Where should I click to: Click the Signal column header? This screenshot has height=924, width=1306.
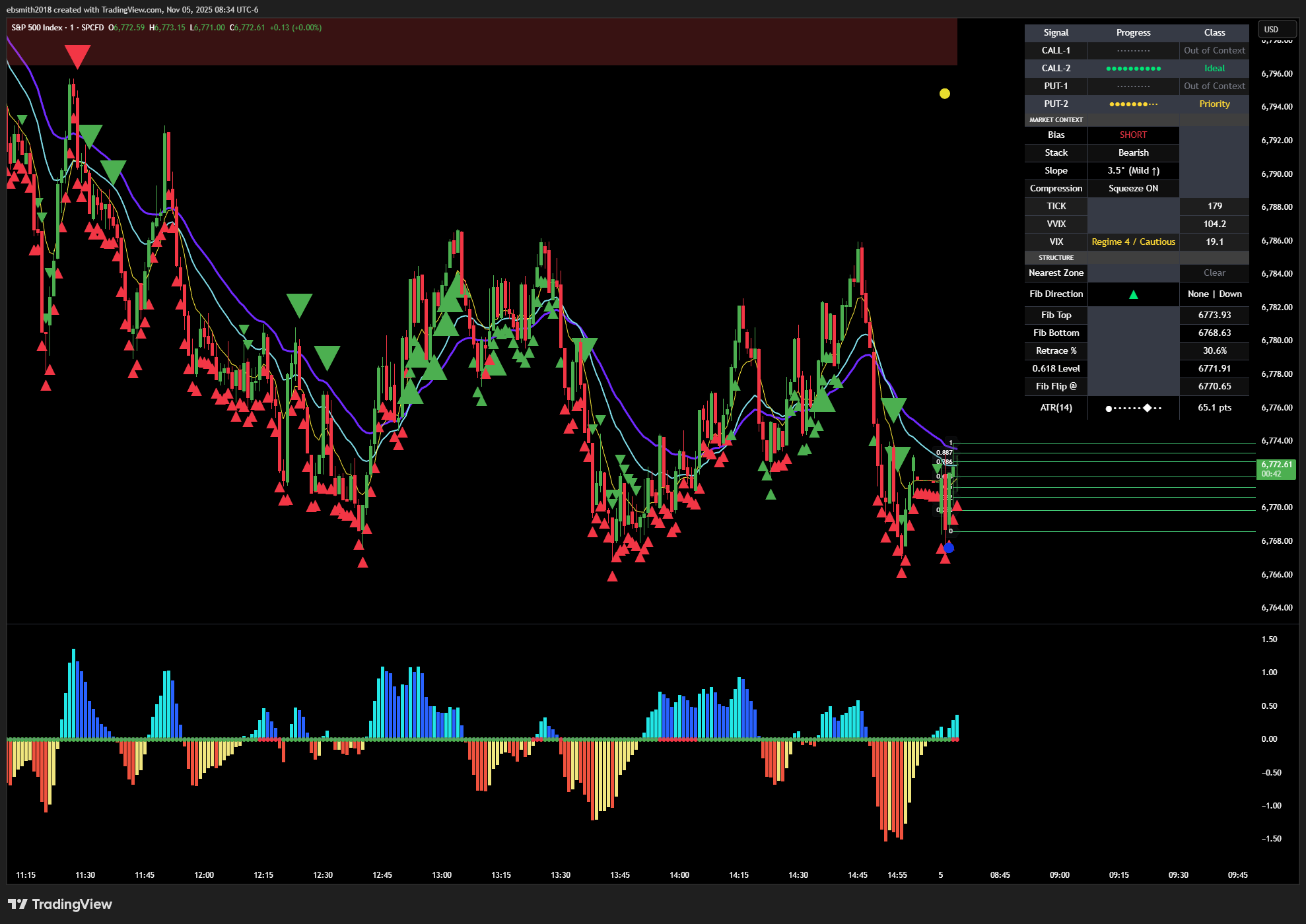1056,33
